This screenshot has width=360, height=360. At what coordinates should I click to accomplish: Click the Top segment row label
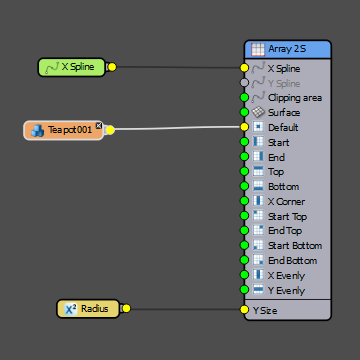coord(276,172)
